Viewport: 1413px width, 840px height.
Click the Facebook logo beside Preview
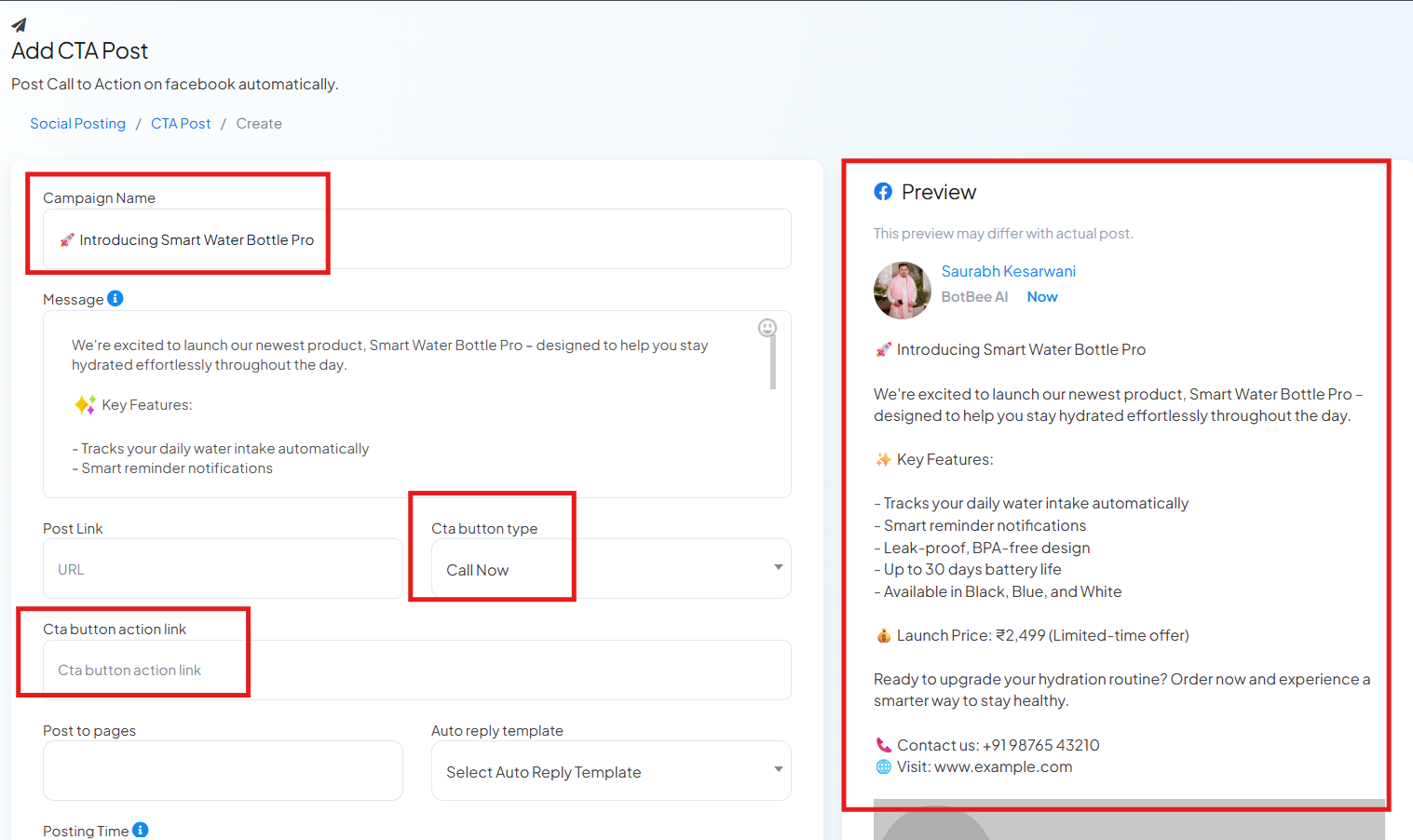883,192
